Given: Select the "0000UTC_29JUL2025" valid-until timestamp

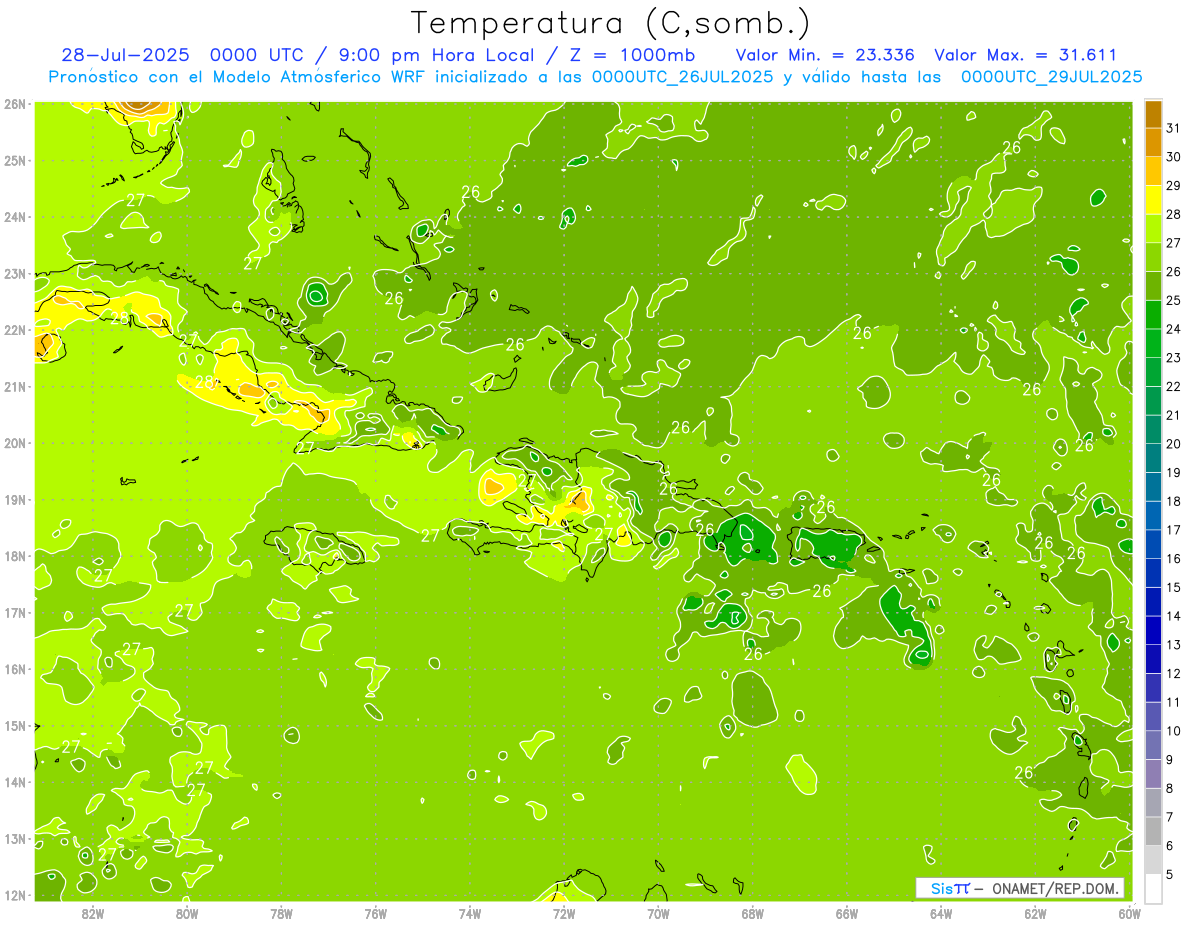Looking at the screenshot, I should click(1052, 77).
